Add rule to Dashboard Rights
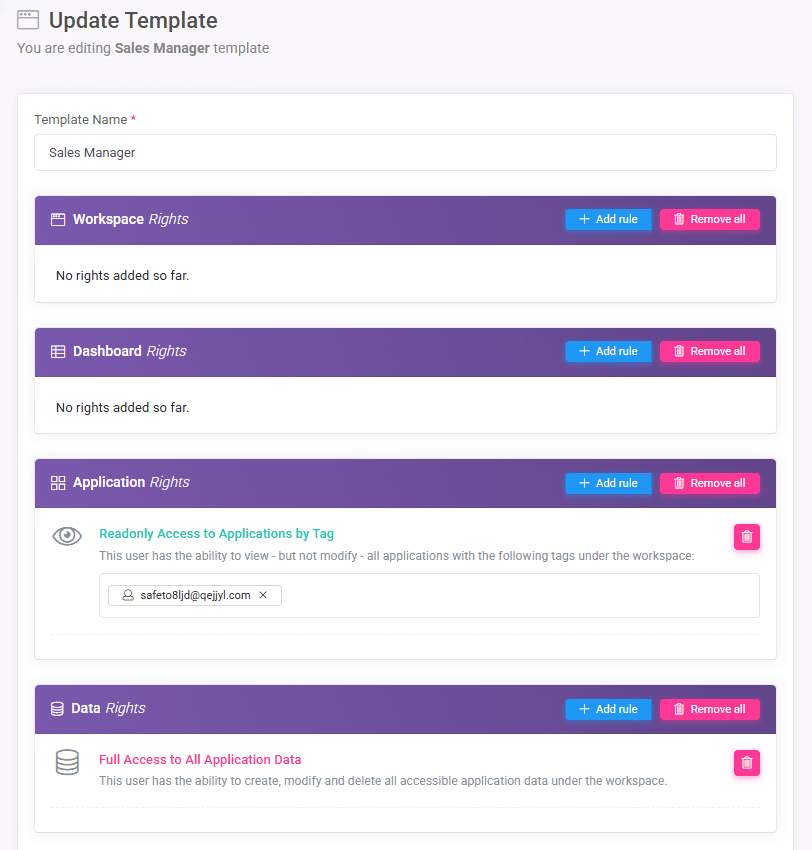812x850 pixels. tap(608, 351)
